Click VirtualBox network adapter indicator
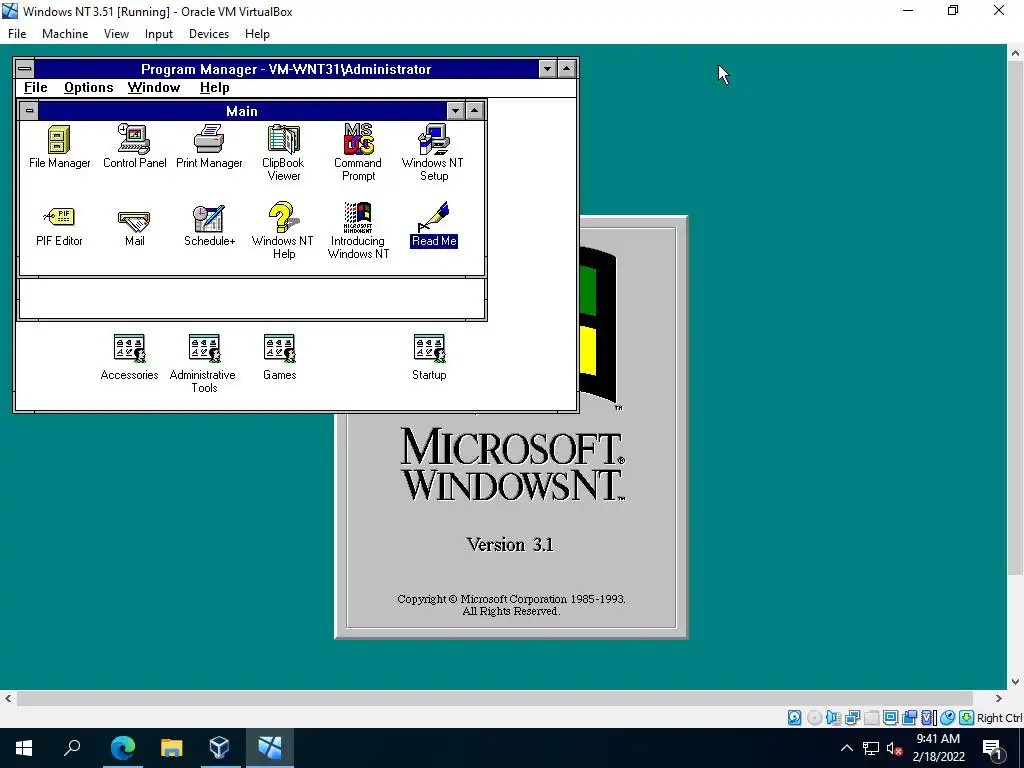 click(852, 718)
